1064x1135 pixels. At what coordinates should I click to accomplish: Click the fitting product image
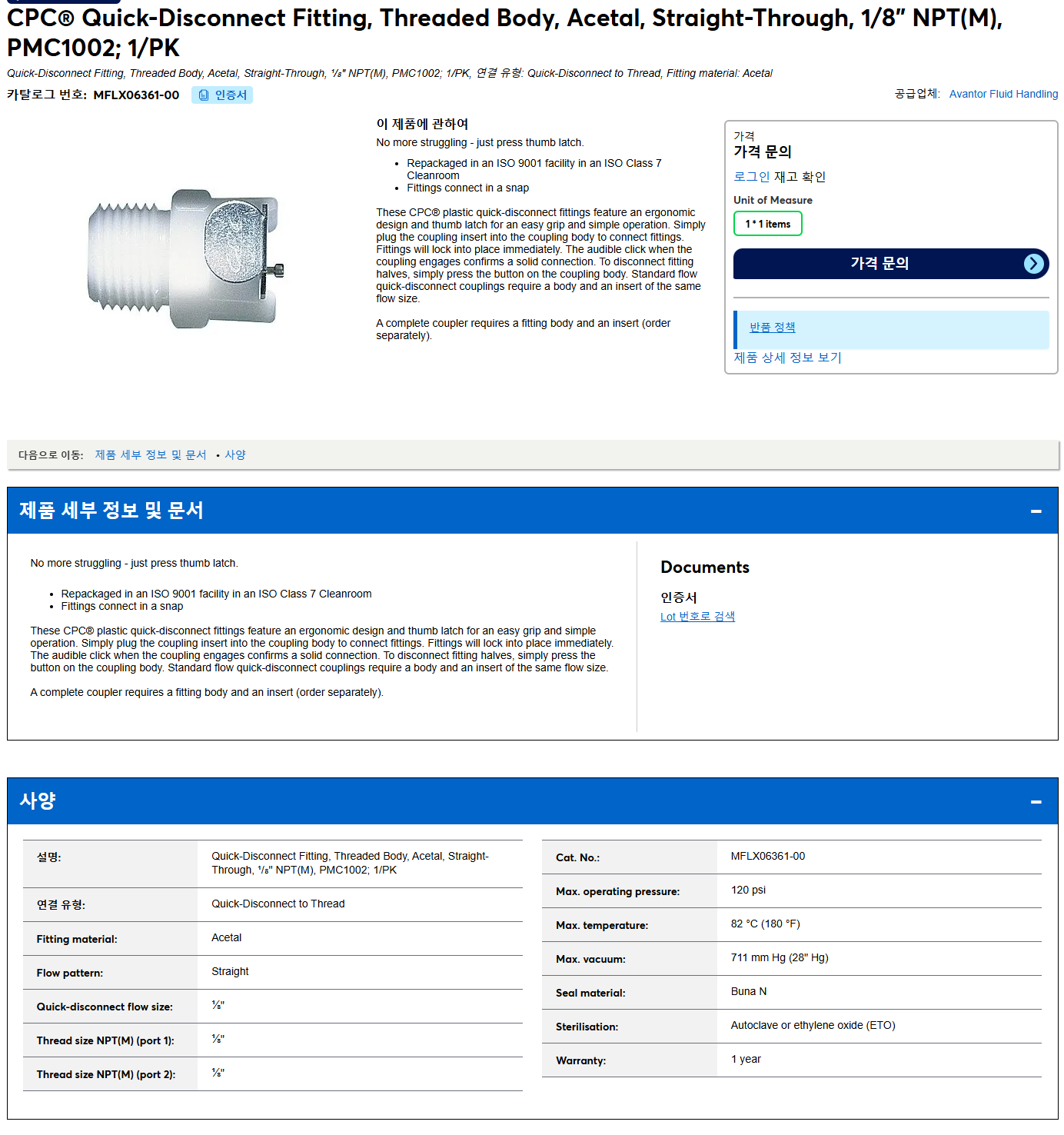point(185,259)
